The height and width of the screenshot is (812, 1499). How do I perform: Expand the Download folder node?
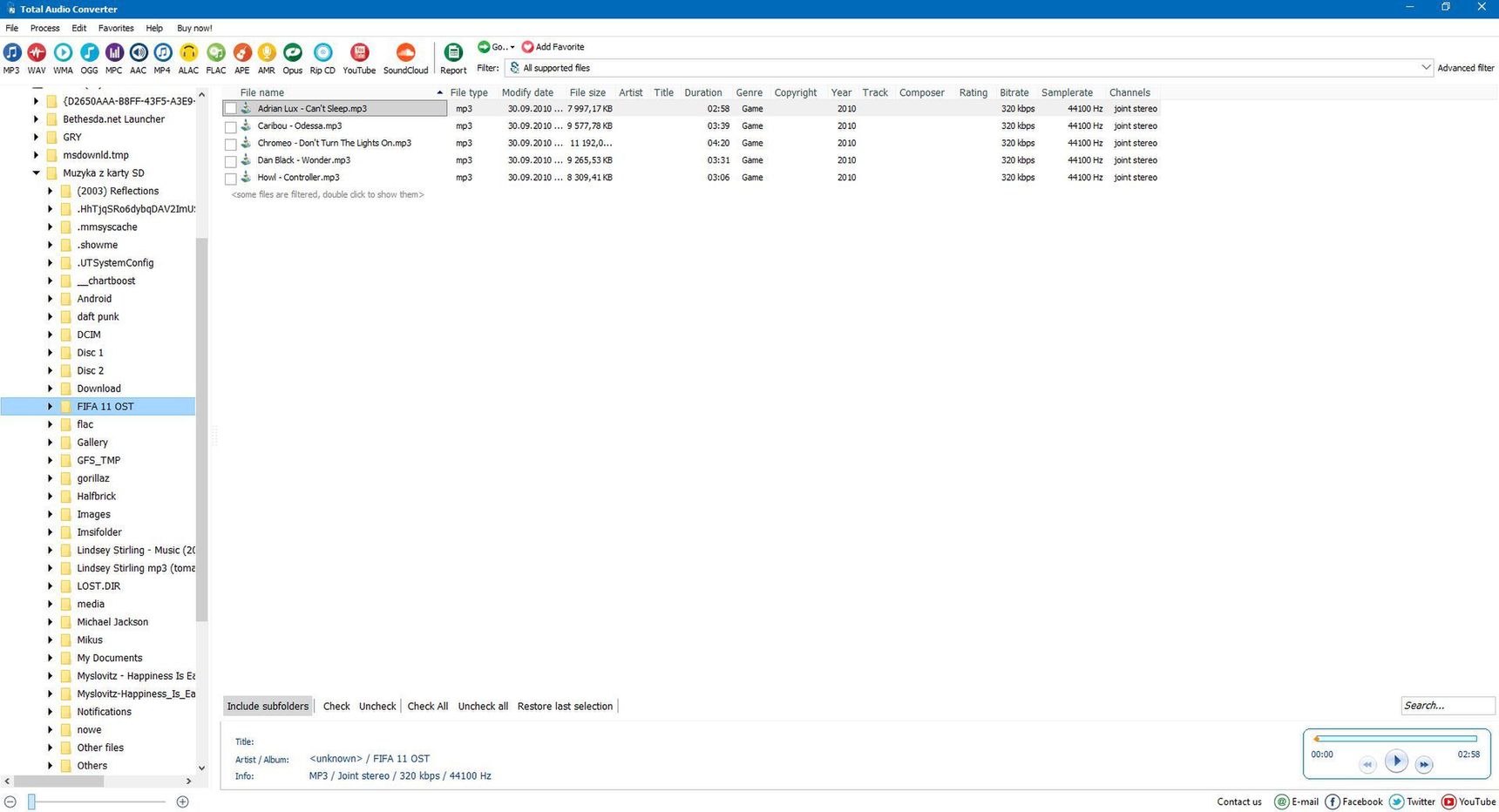tap(50, 389)
